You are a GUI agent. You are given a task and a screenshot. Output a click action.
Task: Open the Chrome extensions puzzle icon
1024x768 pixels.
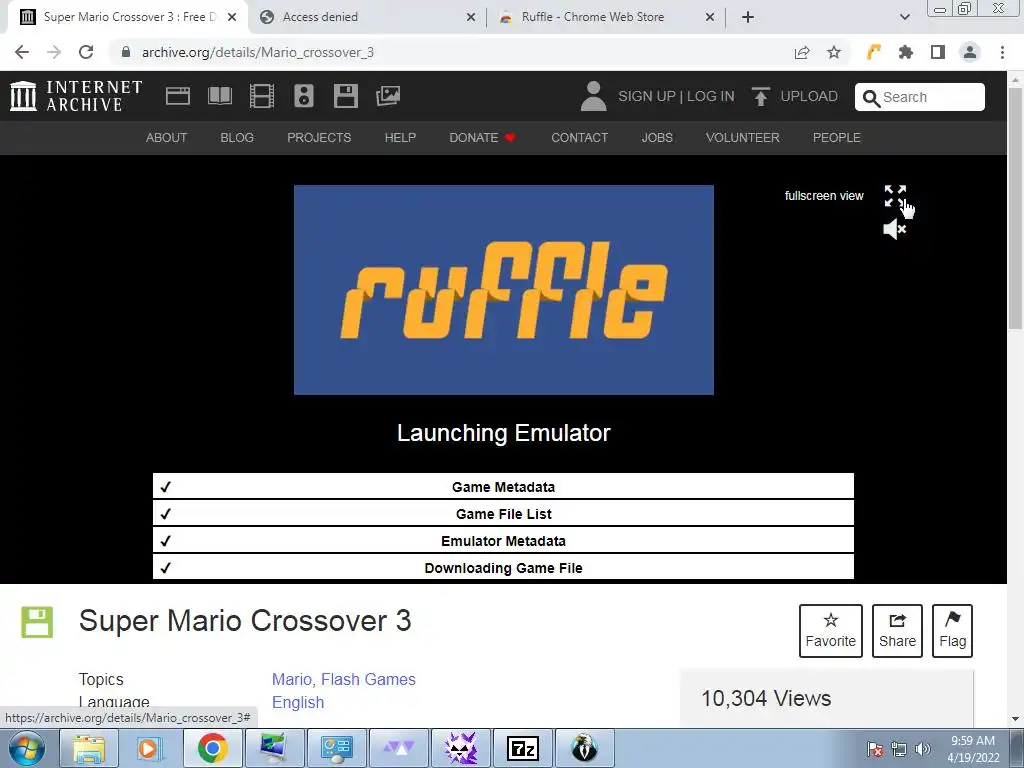pos(906,52)
